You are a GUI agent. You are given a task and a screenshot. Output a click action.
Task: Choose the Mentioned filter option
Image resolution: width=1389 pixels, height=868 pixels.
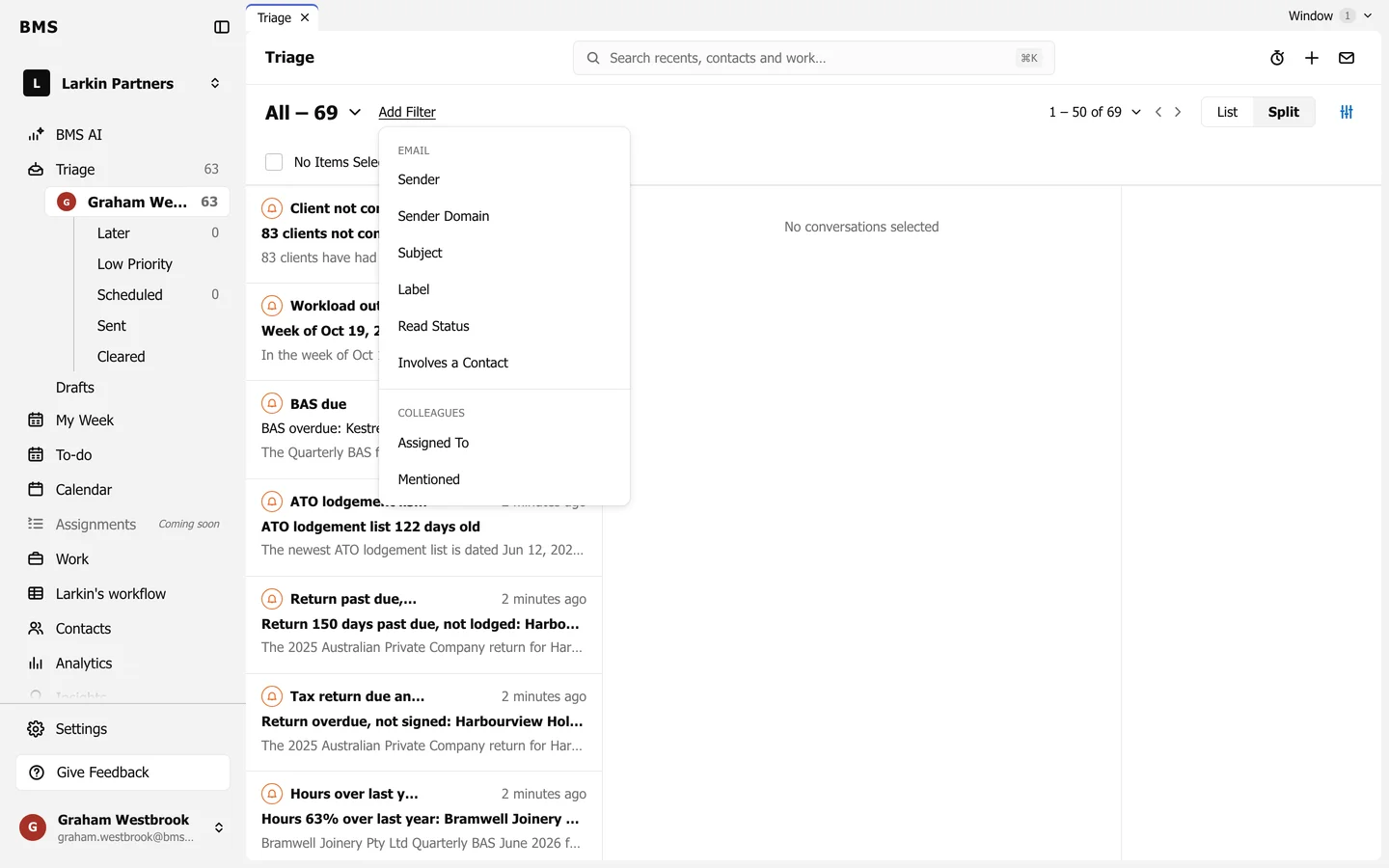point(504,479)
